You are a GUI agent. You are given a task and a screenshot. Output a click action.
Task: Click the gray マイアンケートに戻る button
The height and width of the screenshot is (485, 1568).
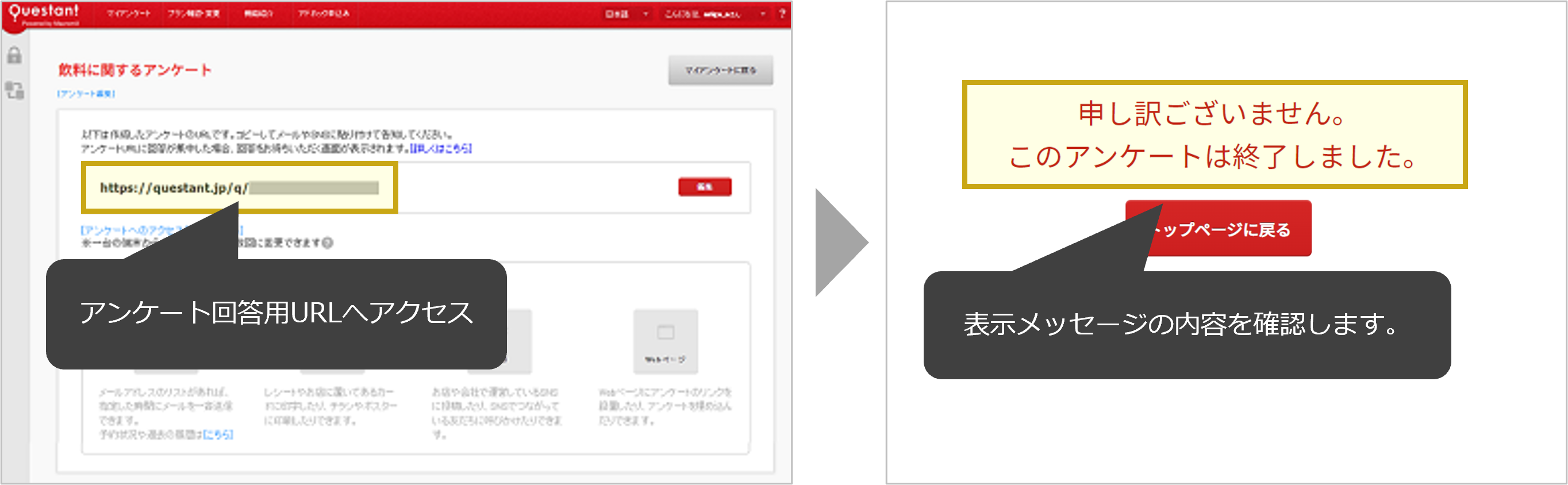click(720, 70)
